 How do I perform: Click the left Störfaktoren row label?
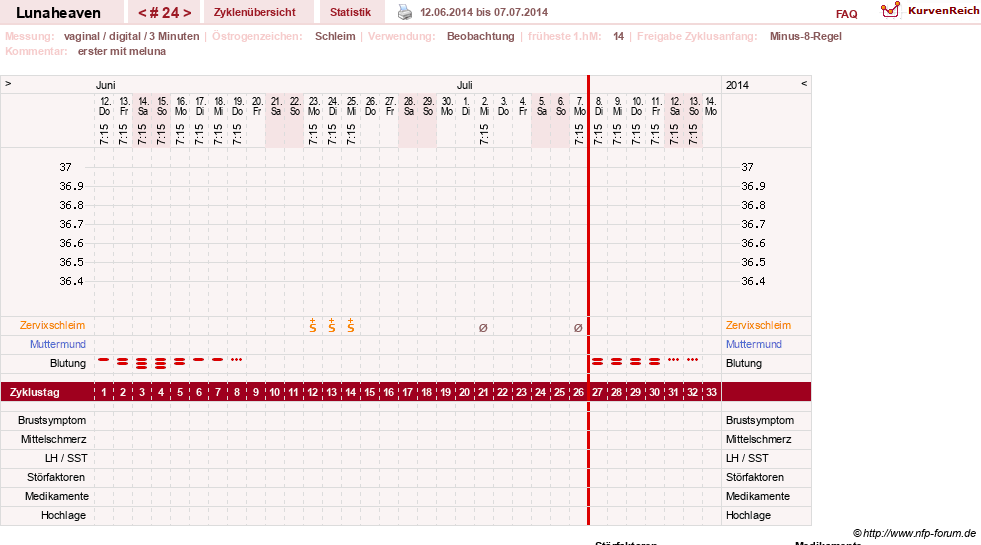click(x=56, y=477)
